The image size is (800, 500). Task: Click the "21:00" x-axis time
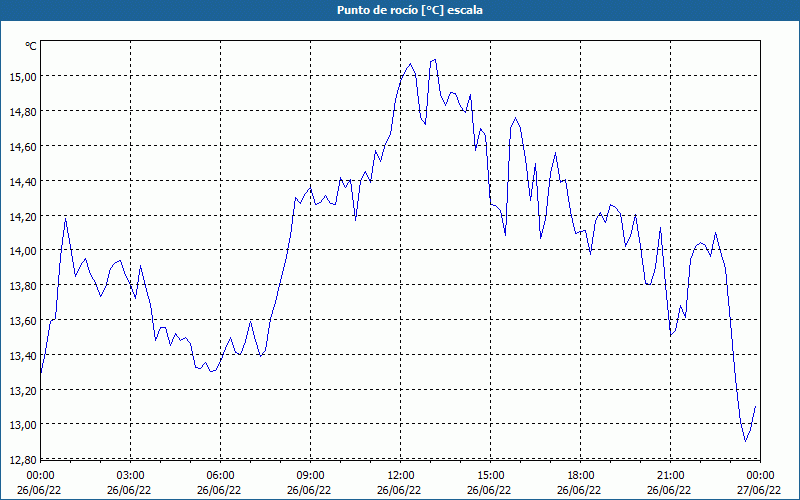(670, 476)
